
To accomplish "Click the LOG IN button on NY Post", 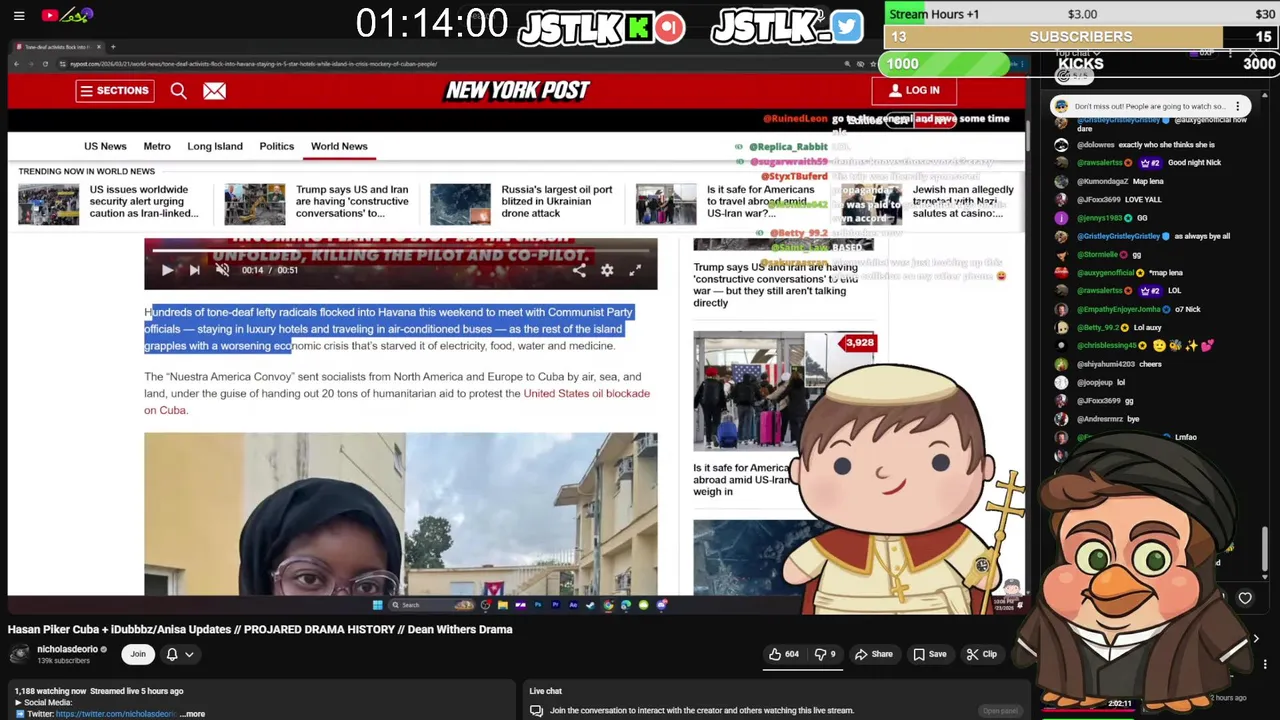I will tap(914, 90).
